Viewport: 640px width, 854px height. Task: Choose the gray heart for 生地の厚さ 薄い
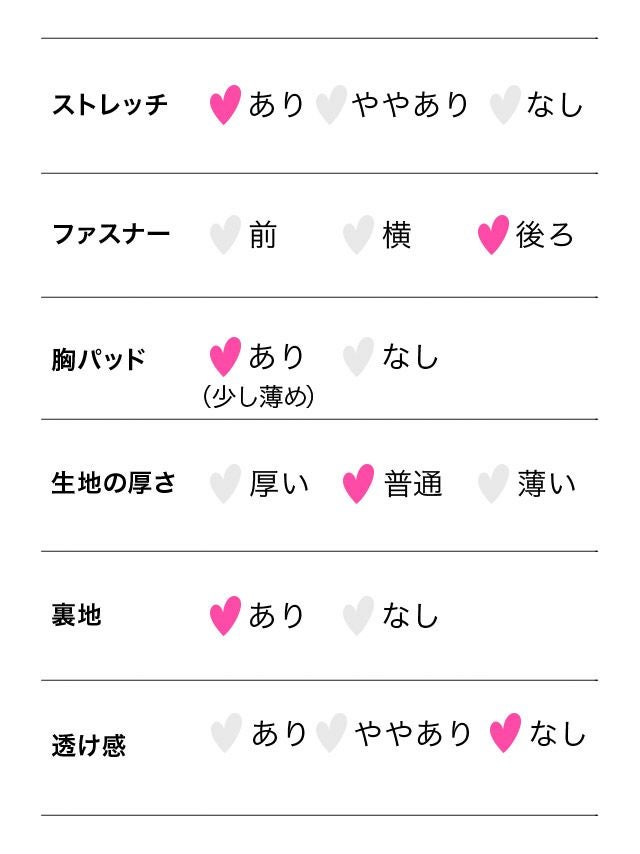(493, 484)
